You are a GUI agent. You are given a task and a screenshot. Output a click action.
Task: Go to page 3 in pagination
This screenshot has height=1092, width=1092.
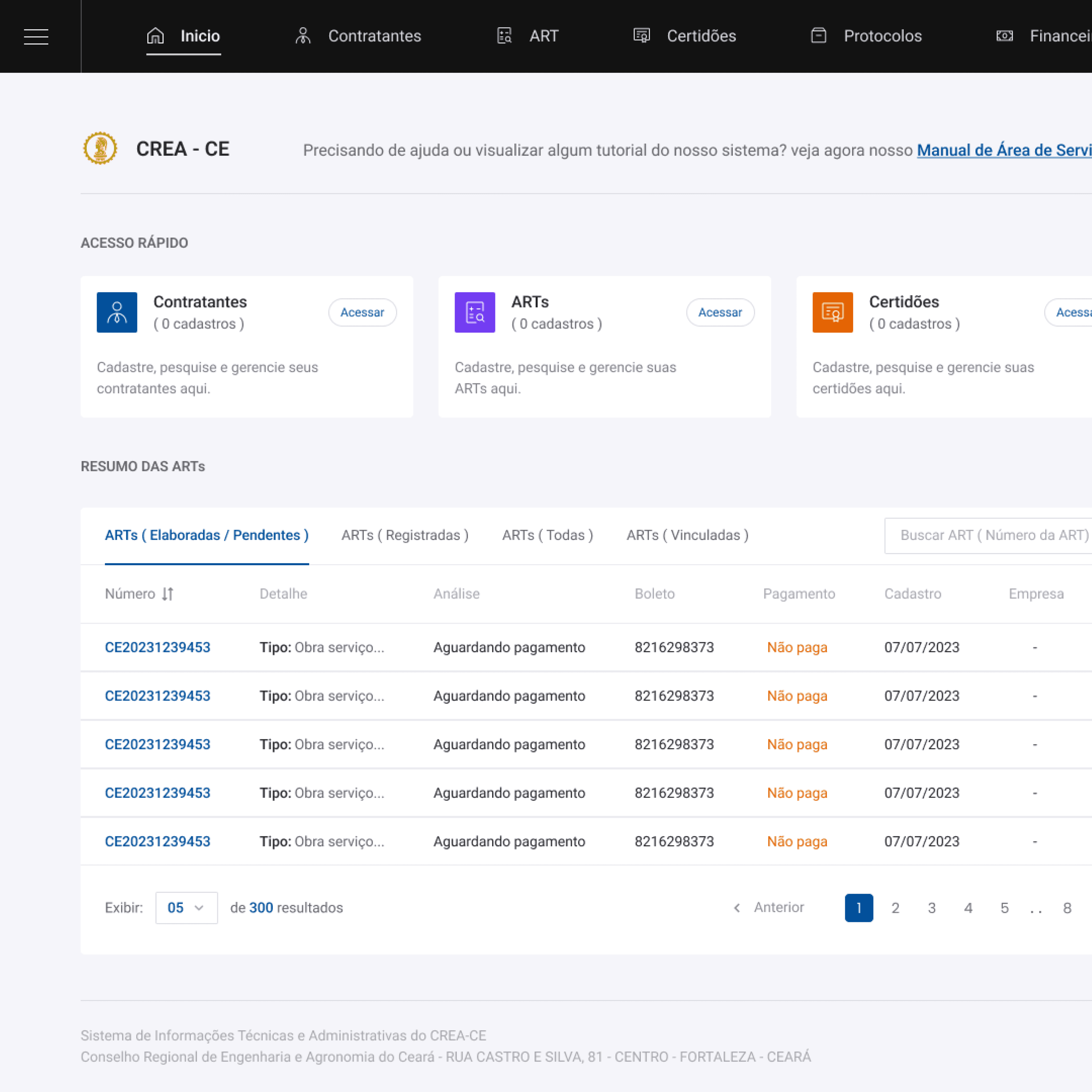(x=932, y=908)
